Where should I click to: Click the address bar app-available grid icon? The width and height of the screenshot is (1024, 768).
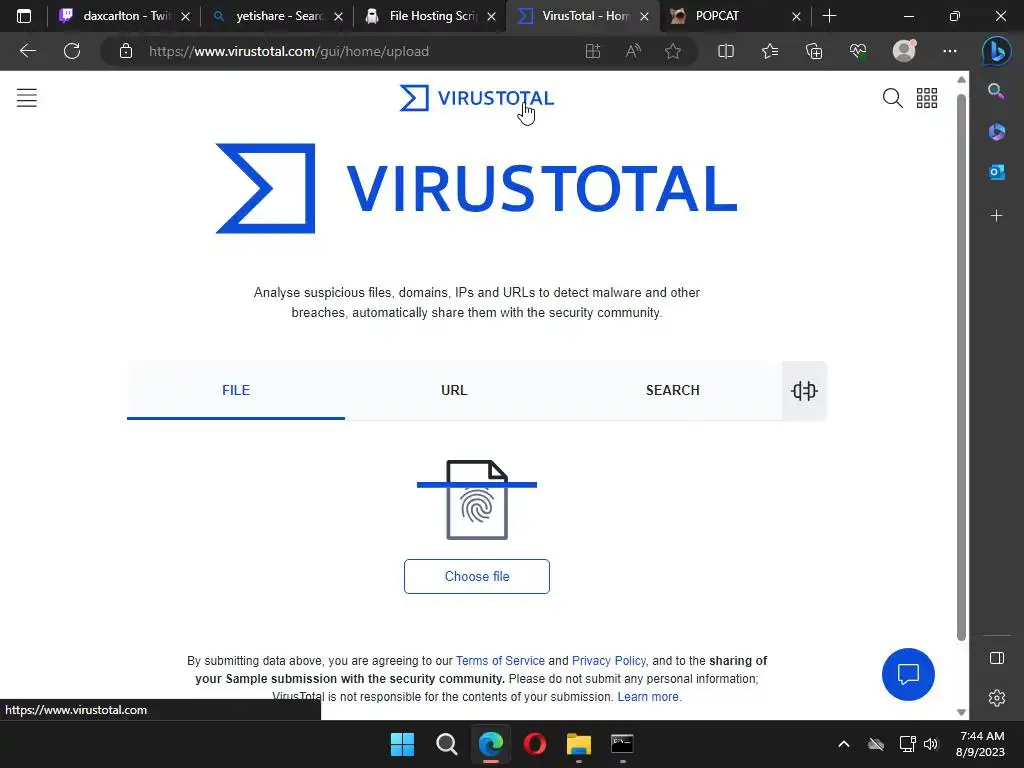click(593, 51)
